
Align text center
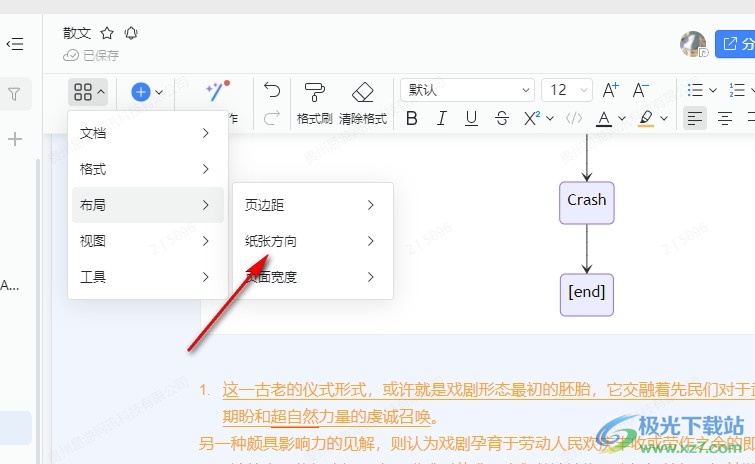pyautogui.click(x=725, y=118)
